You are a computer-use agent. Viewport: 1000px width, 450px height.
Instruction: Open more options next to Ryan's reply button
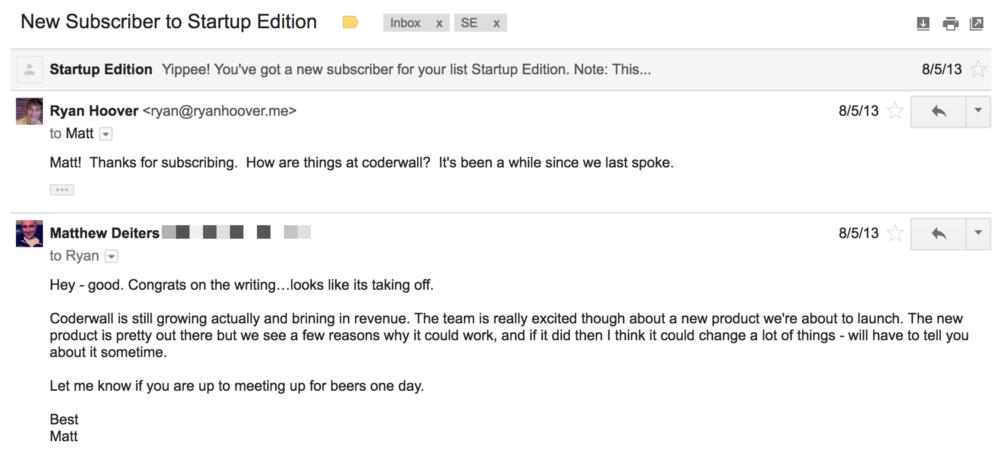pyautogui.click(x=978, y=112)
